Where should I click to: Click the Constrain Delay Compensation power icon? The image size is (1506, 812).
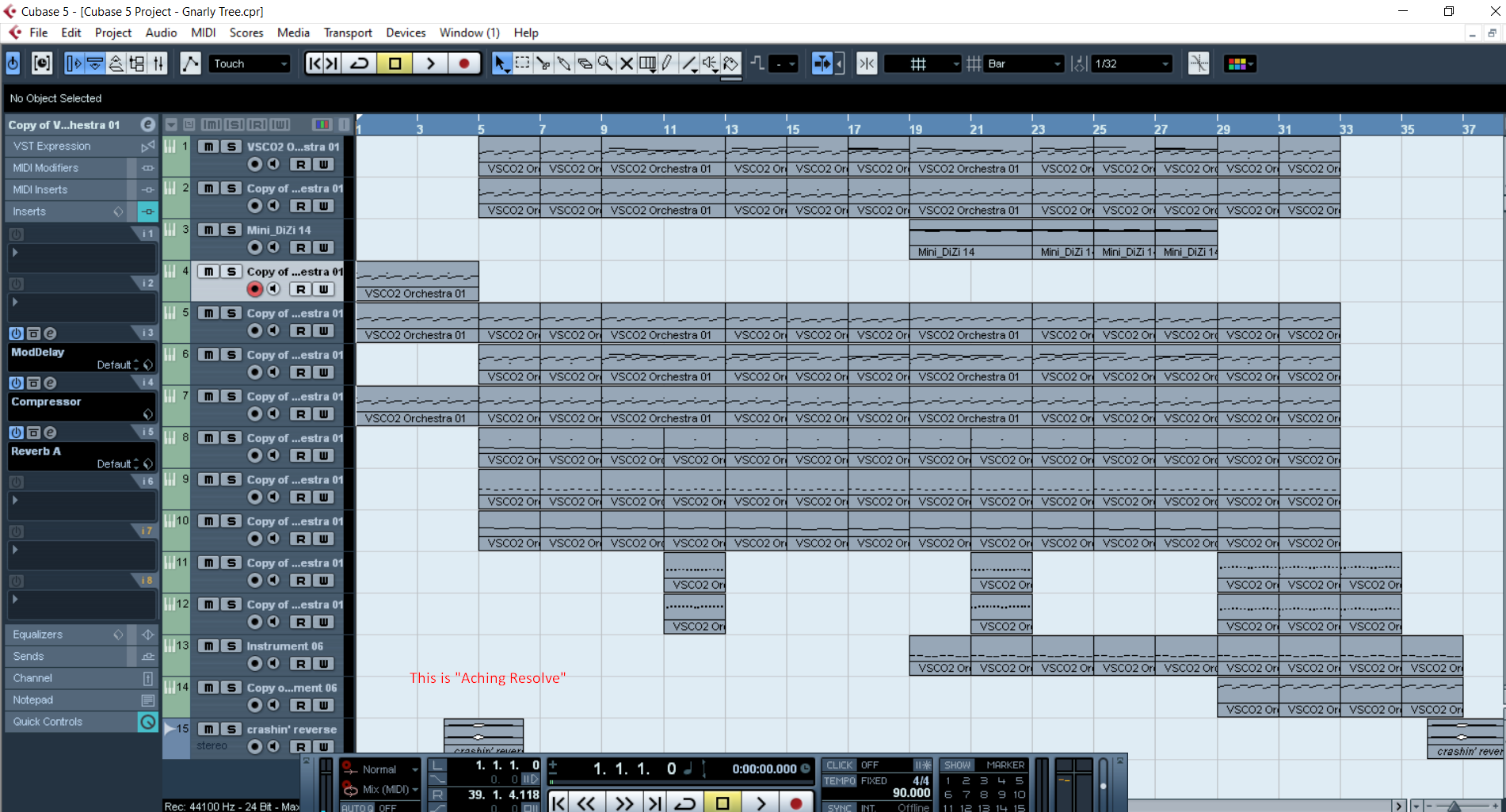(13, 63)
